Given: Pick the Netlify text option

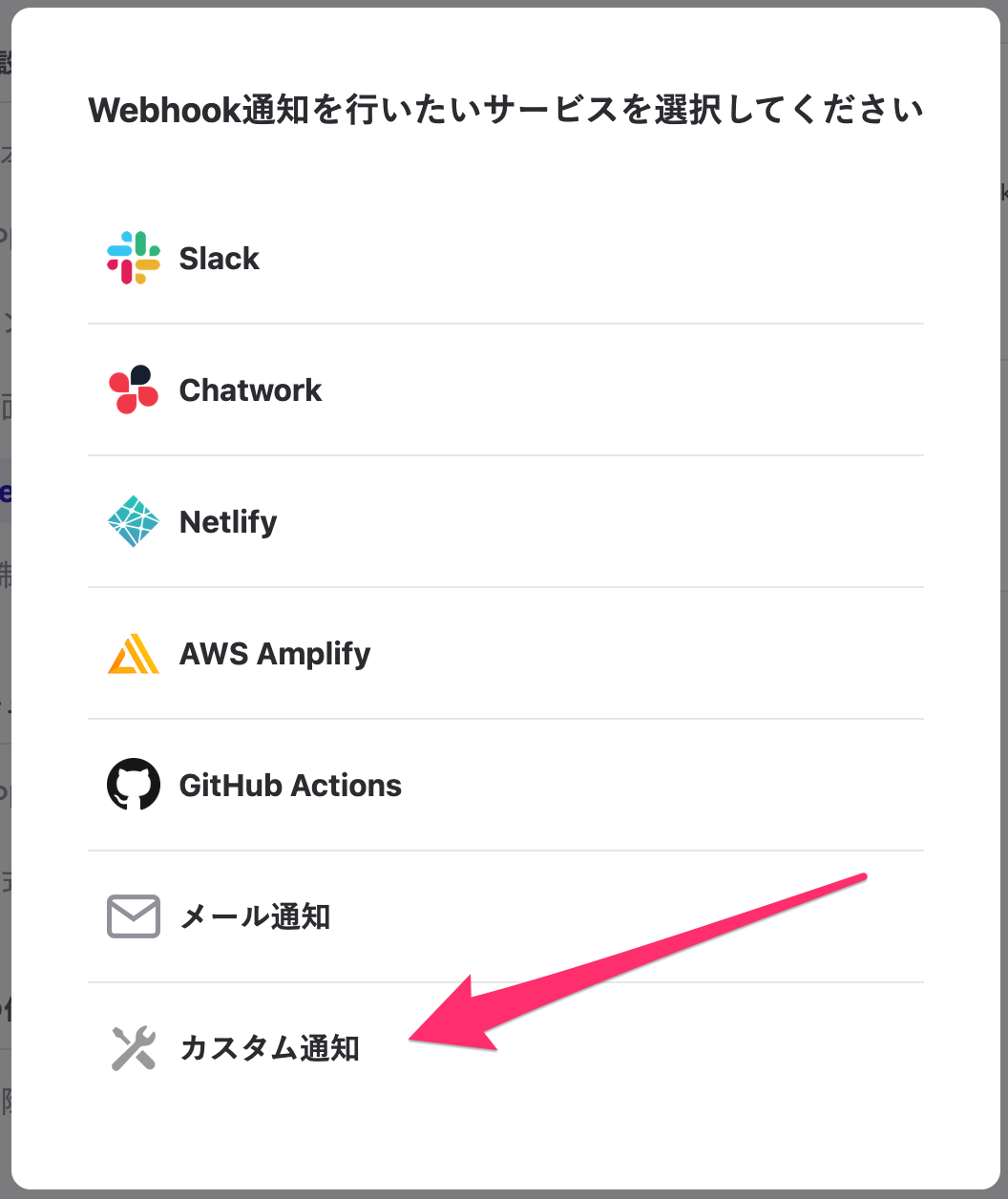Looking at the screenshot, I should 228,522.
